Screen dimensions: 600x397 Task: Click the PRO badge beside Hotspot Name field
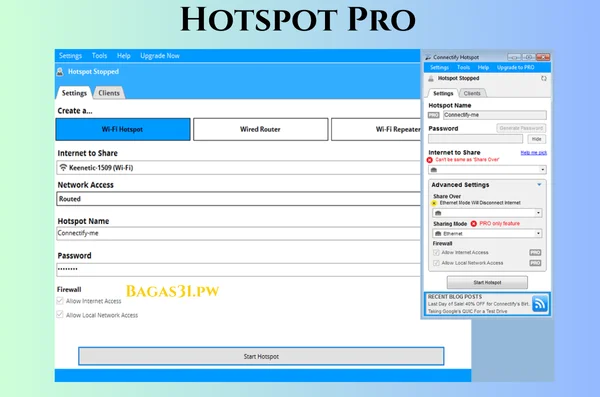[434, 115]
